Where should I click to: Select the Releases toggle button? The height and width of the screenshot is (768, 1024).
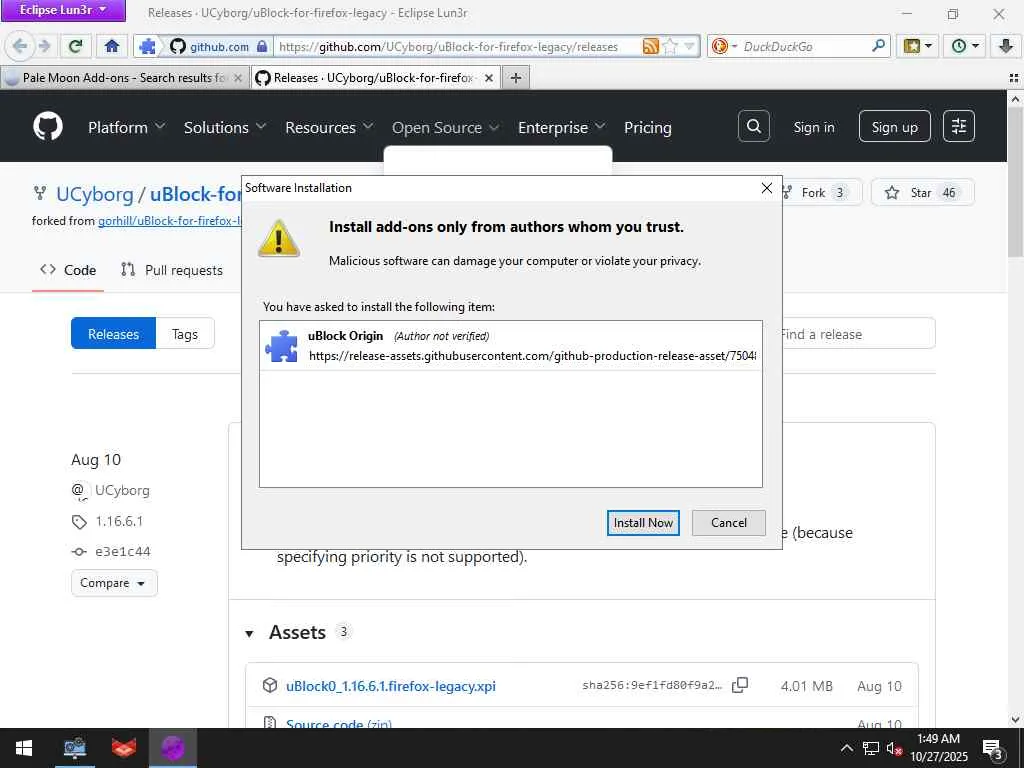coord(113,334)
